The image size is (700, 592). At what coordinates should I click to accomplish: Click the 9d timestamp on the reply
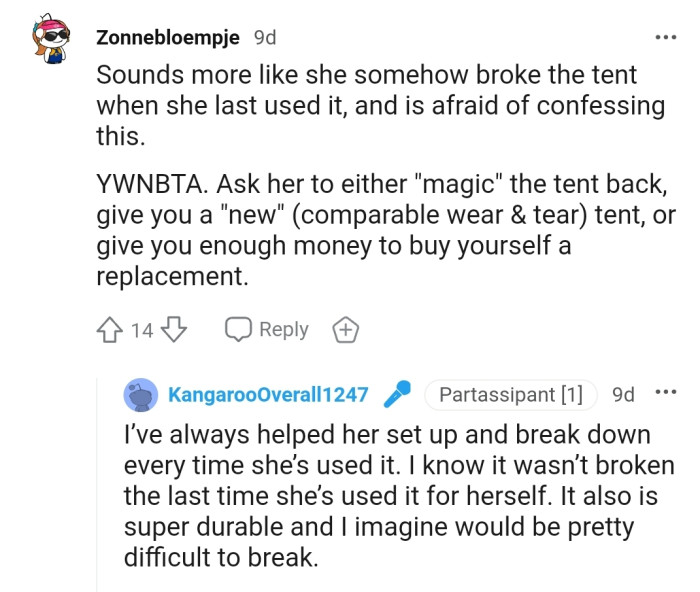623,395
